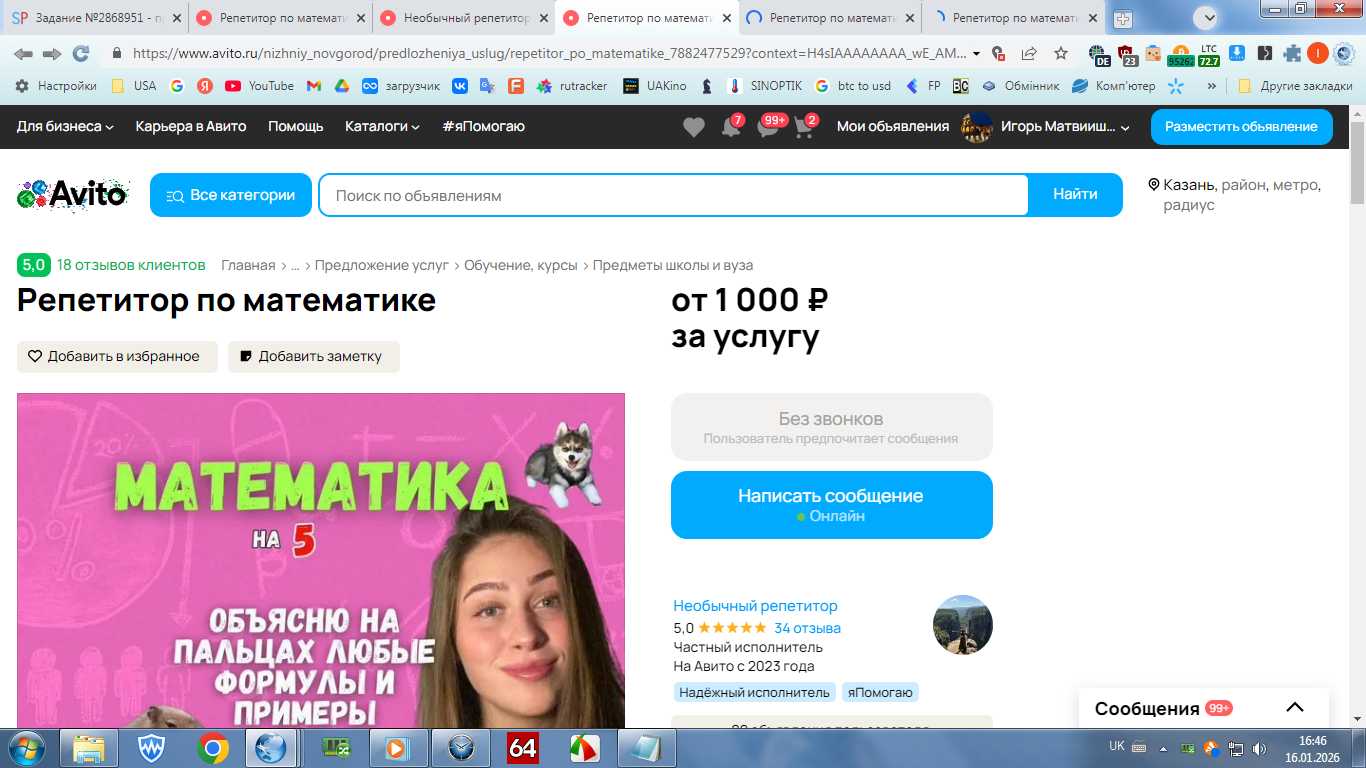Switch to the 'Необычный репетитор' tab
The width and height of the screenshot is (1366, 768).
tap(462, 18)
